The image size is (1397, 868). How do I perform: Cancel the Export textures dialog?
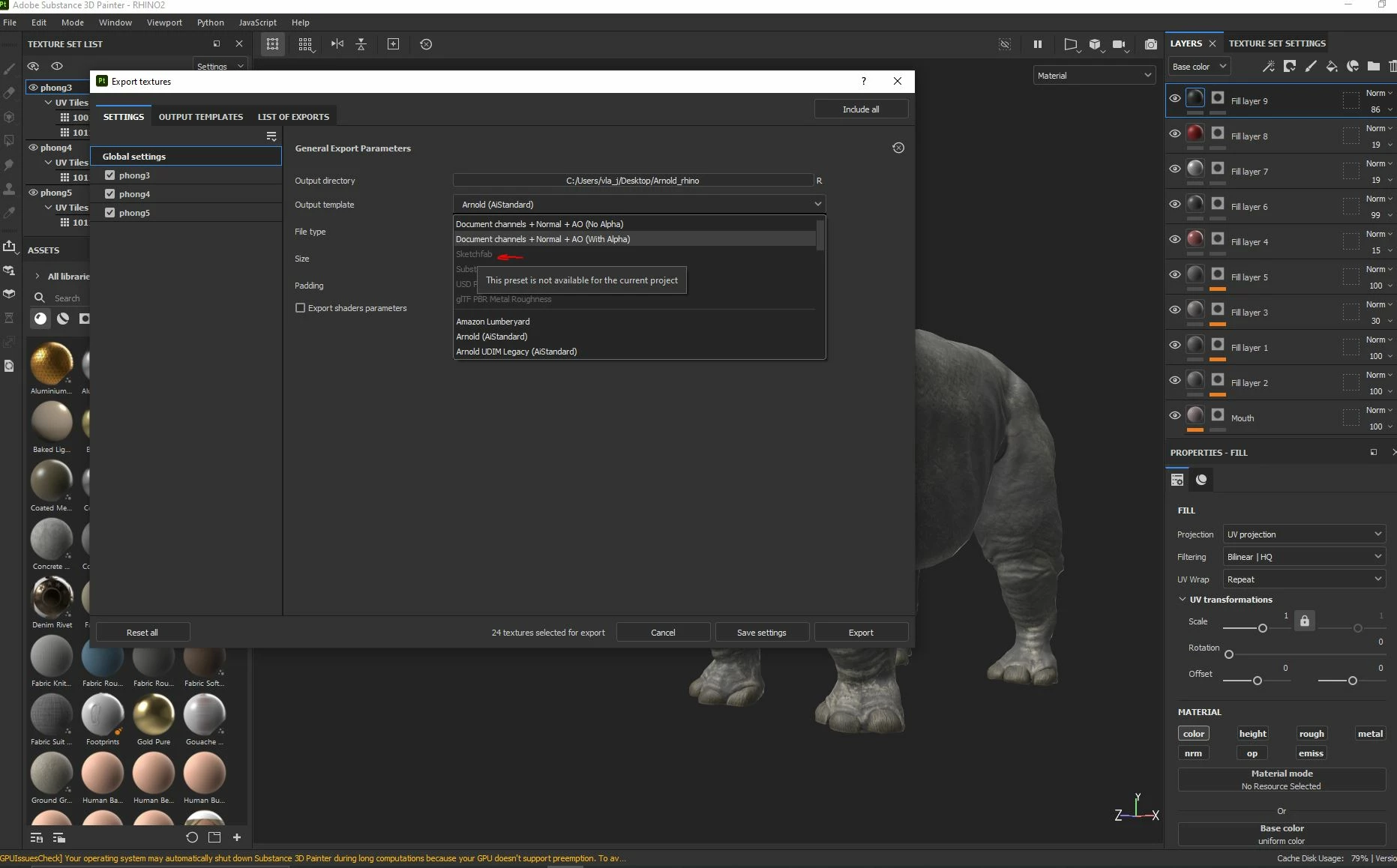(x=663, y=633)
